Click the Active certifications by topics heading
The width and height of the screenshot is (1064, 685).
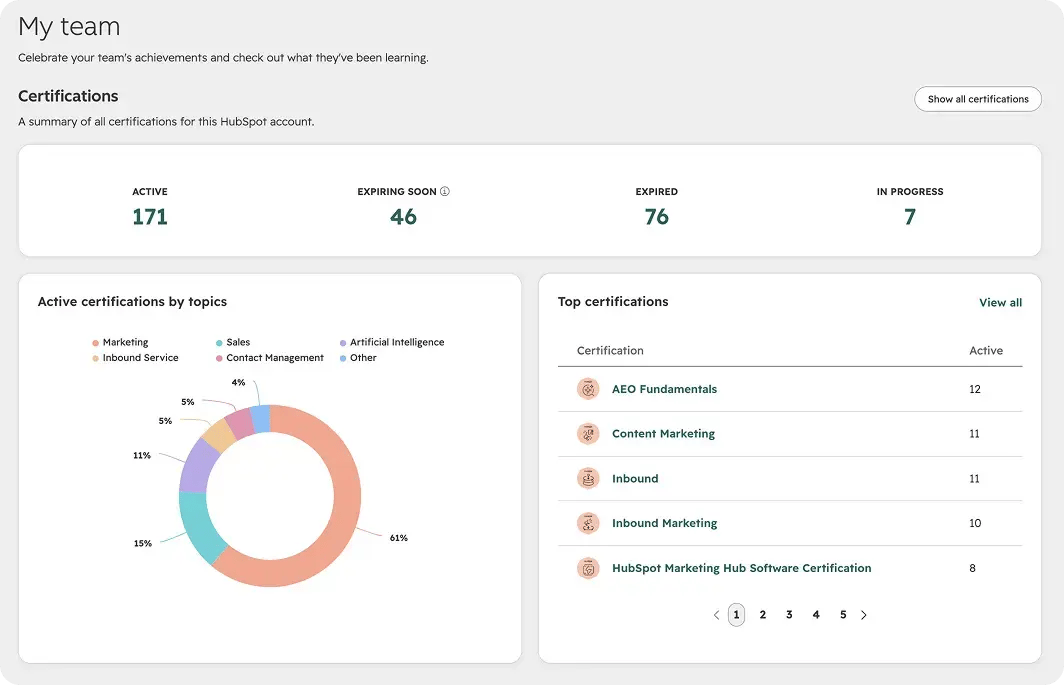(132, 301)
